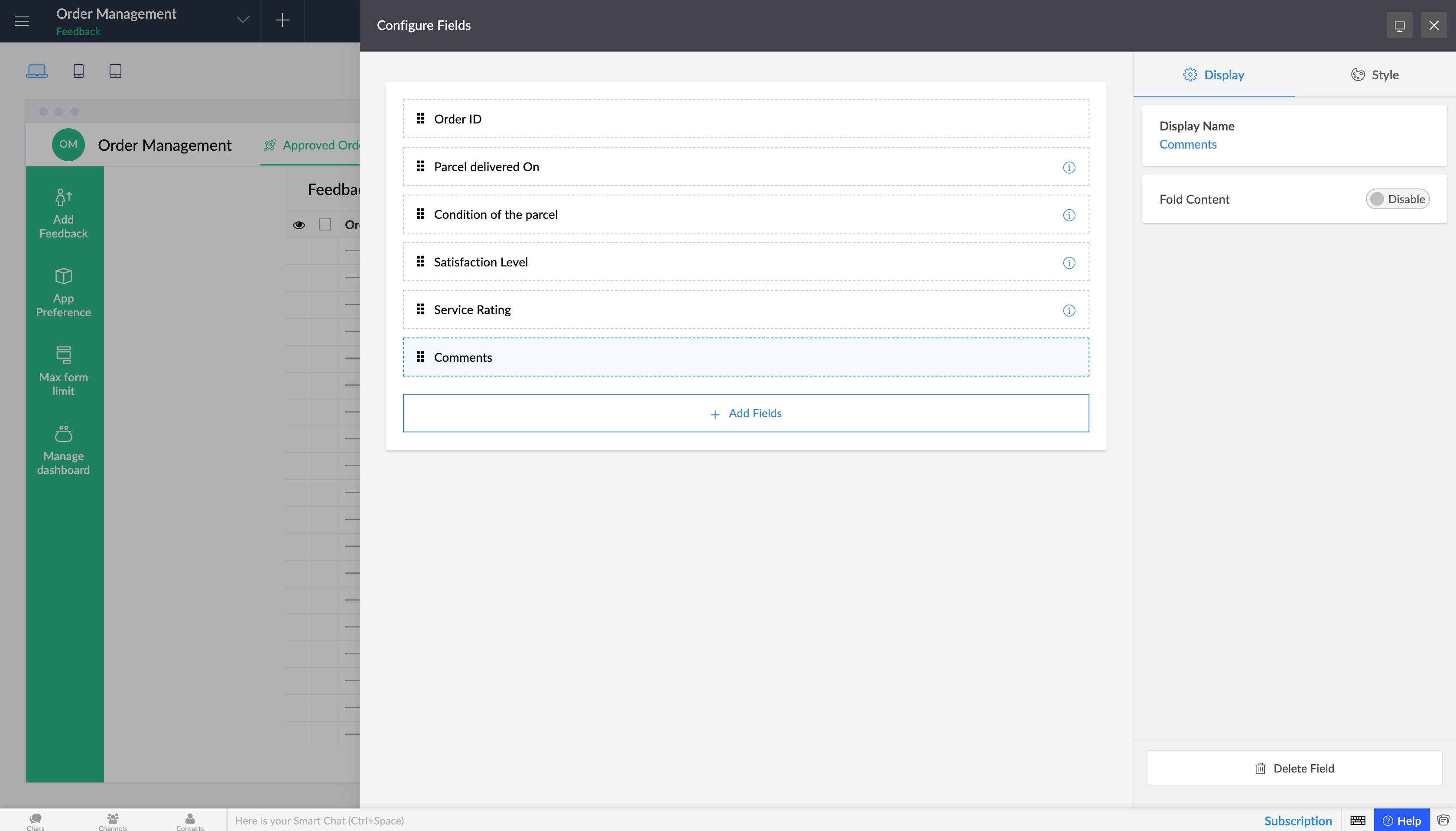This screenshot has height=831, width=1456.
Task: Open the Subscription link
Action: 1297,820
